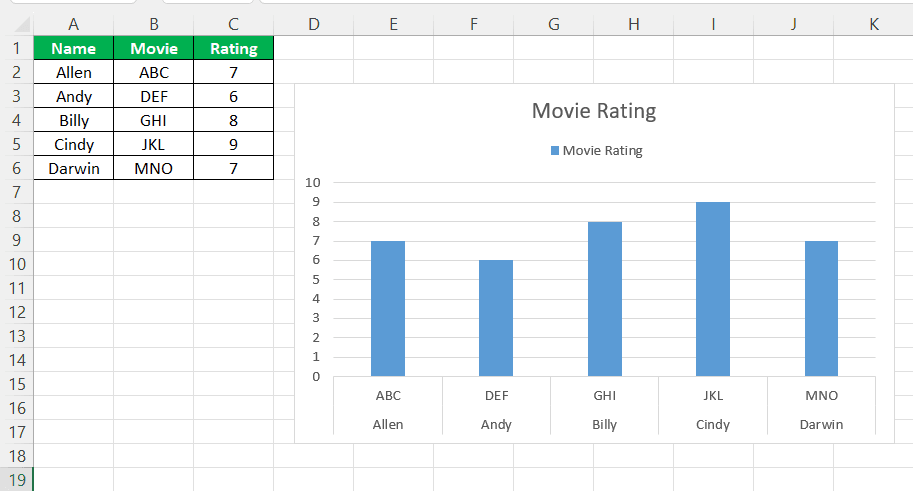This screenshot has height=491, width=913.
Task: Click the green Rating header cell
Action: (x=233, y=48)
